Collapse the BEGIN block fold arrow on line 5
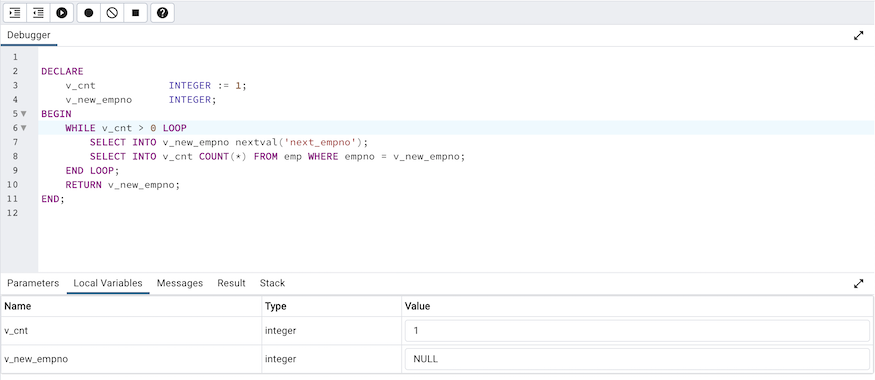The width and height of the screenshot is (875, 380). pyautogui.click(x=23, y=114)
